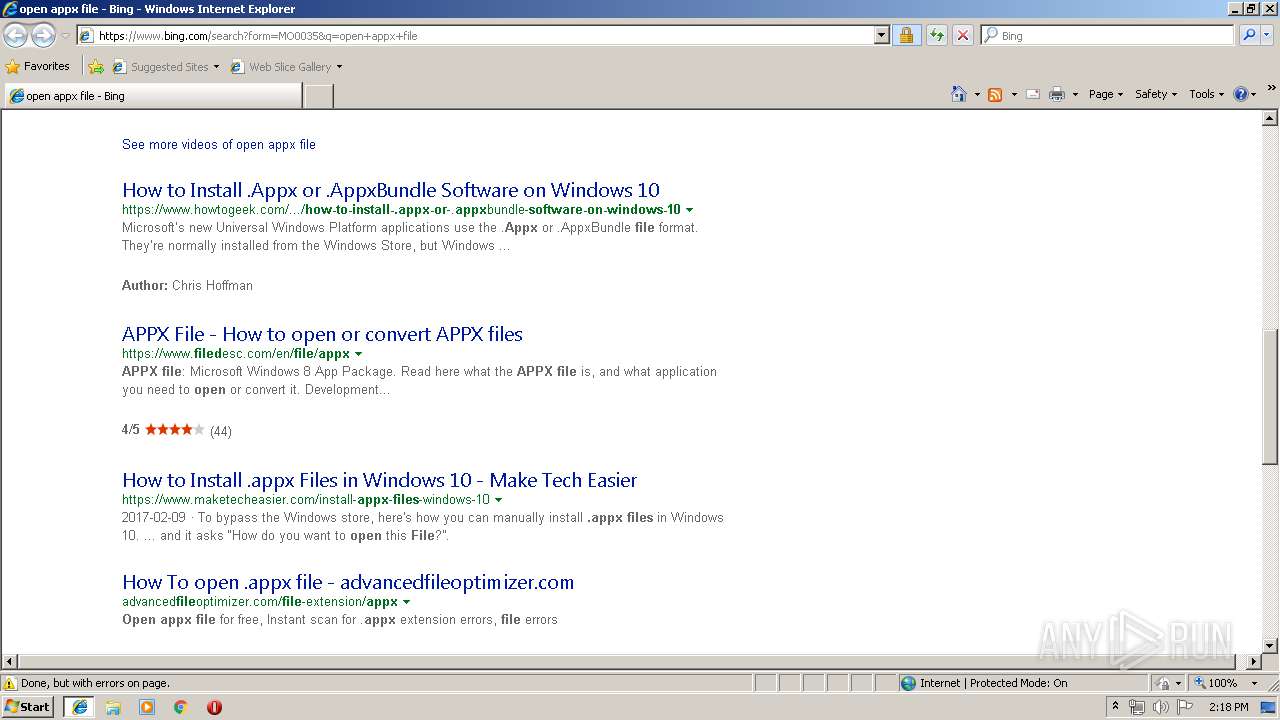Click horizontal scrollbar left arrow
Viewport: 1280px width, 720px height.
pyautogui.click(x=10, y=661)
